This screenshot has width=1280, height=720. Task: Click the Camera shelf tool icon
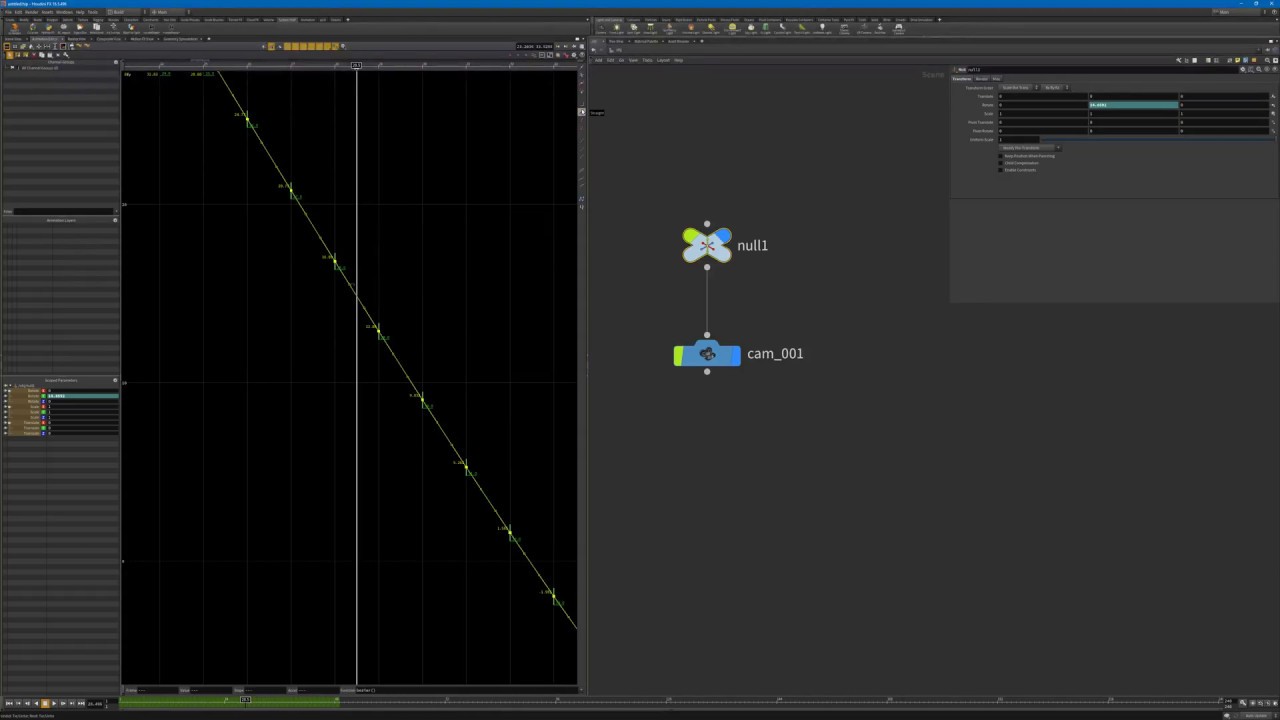[x=601, y=28]
